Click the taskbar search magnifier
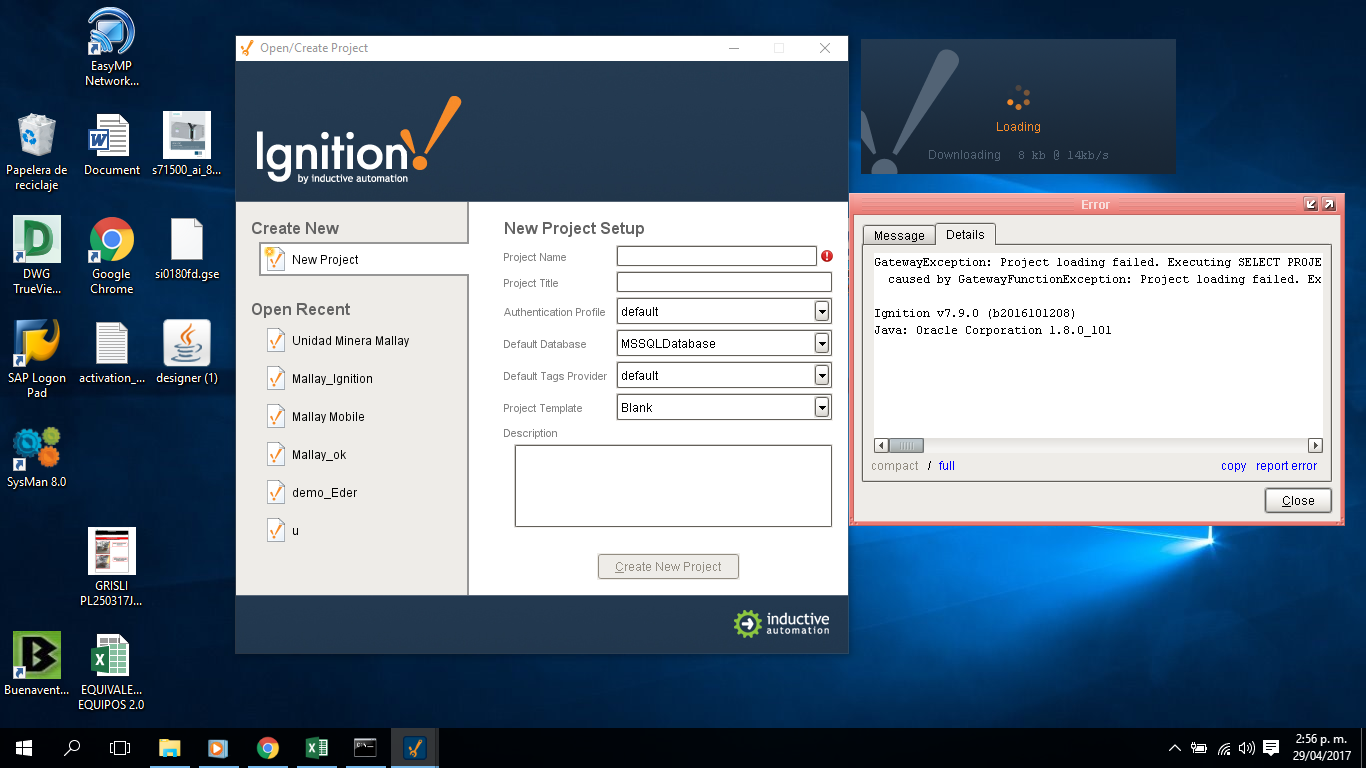This screenshot has height=768, width=1366. 72,748
